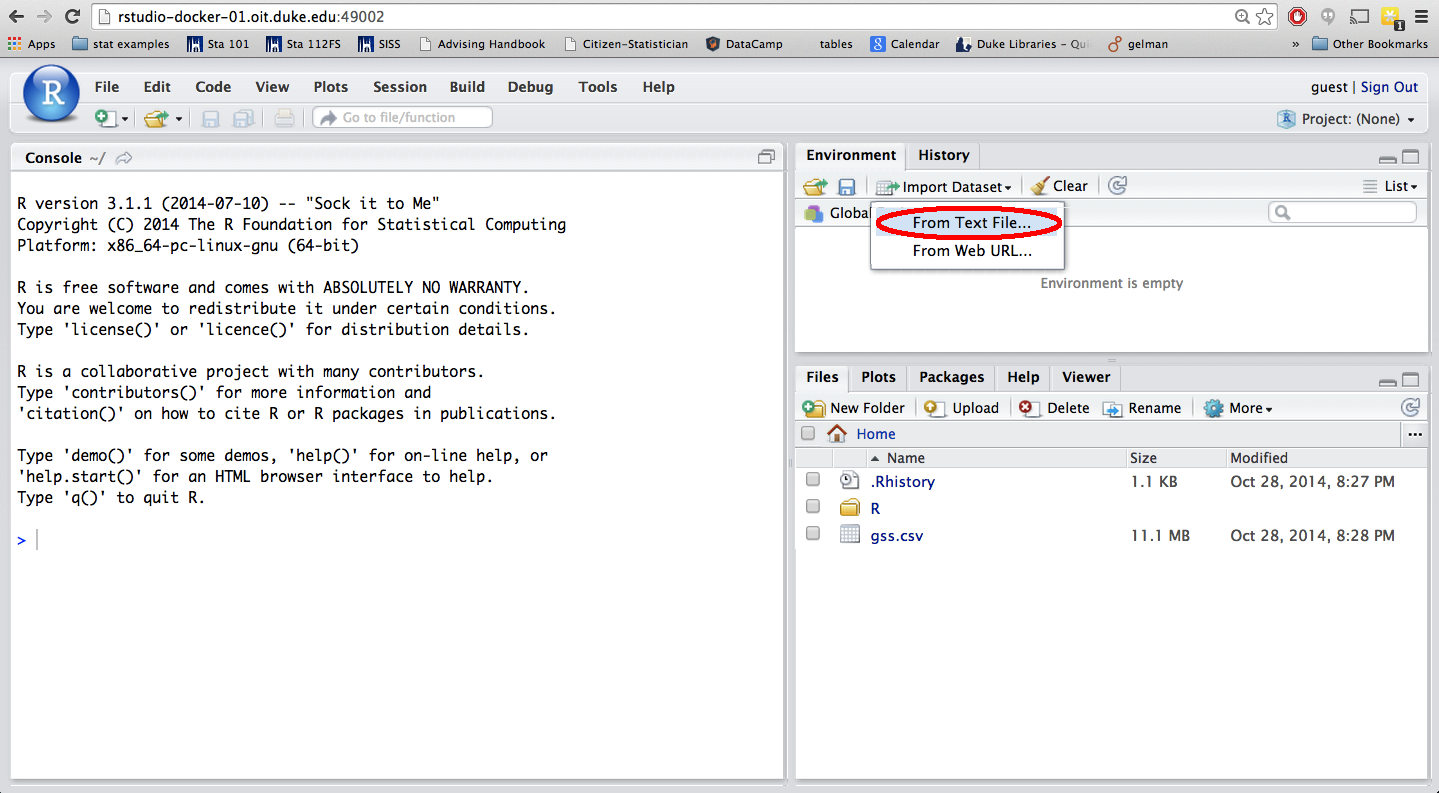Click the new file icon in toolbar
1439x793 pixels.
point(106,118)
